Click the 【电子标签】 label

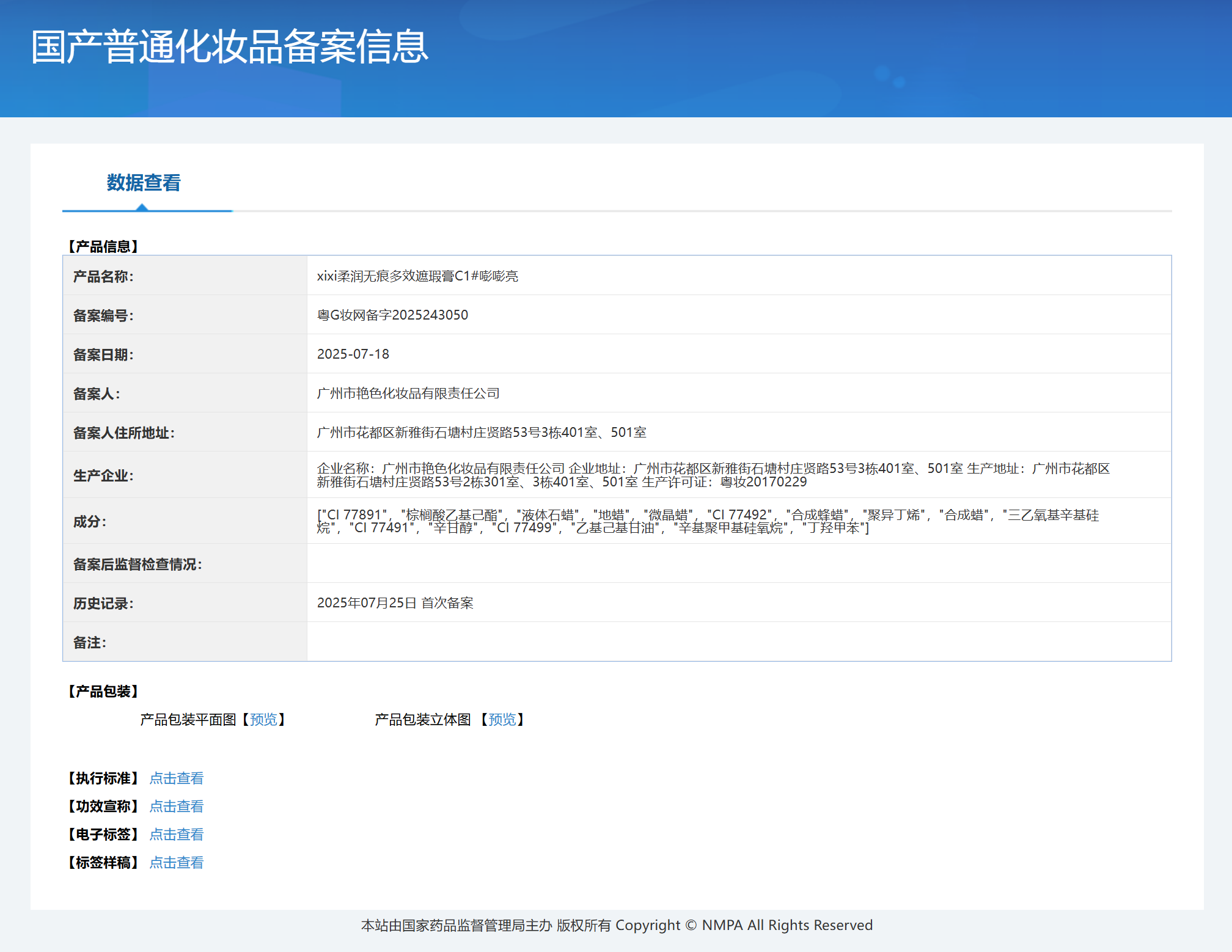[103, 835]
